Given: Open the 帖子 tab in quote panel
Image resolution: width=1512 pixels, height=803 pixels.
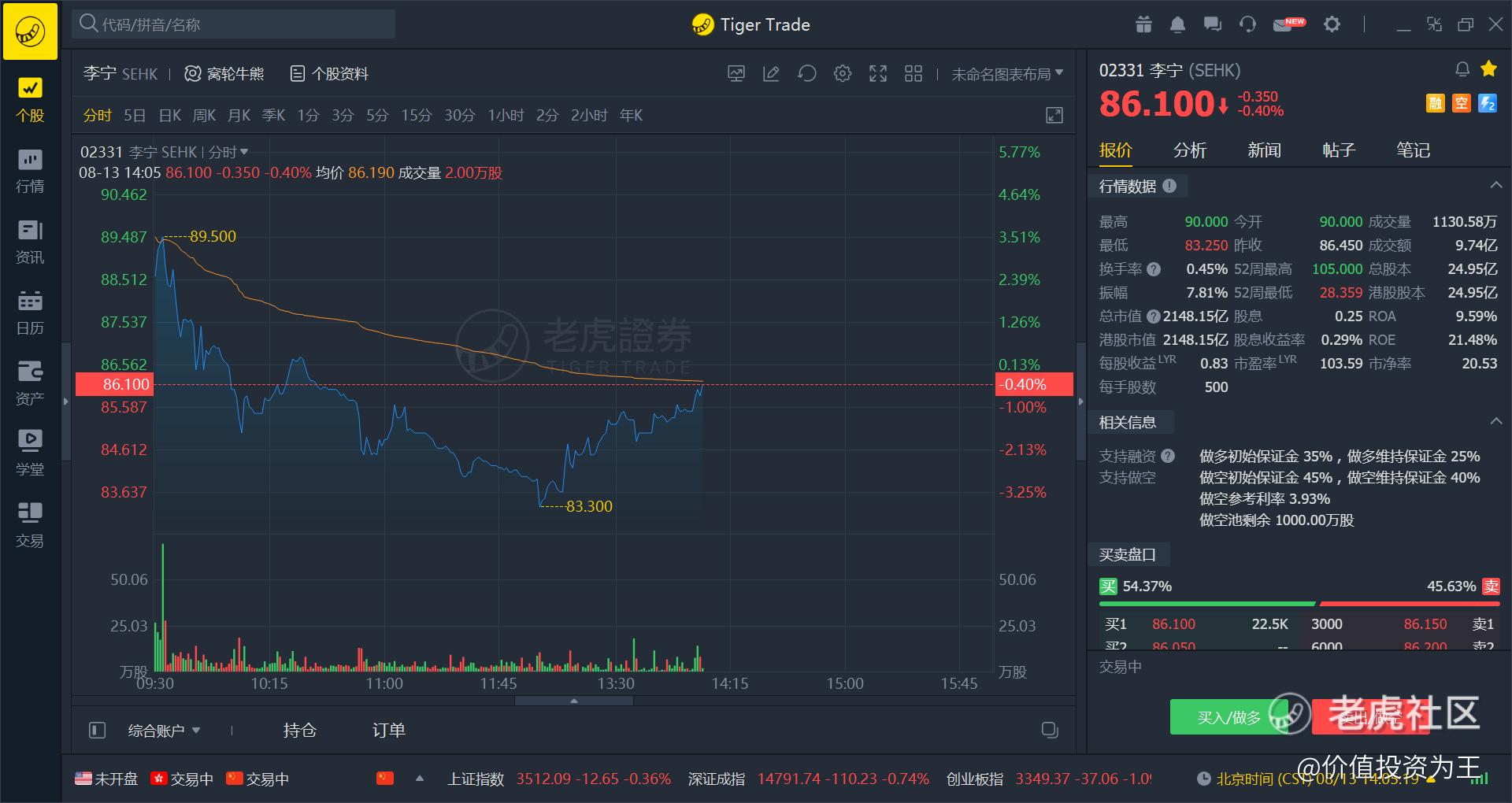Looking at the screenshot, I should tap(1339, 150).
